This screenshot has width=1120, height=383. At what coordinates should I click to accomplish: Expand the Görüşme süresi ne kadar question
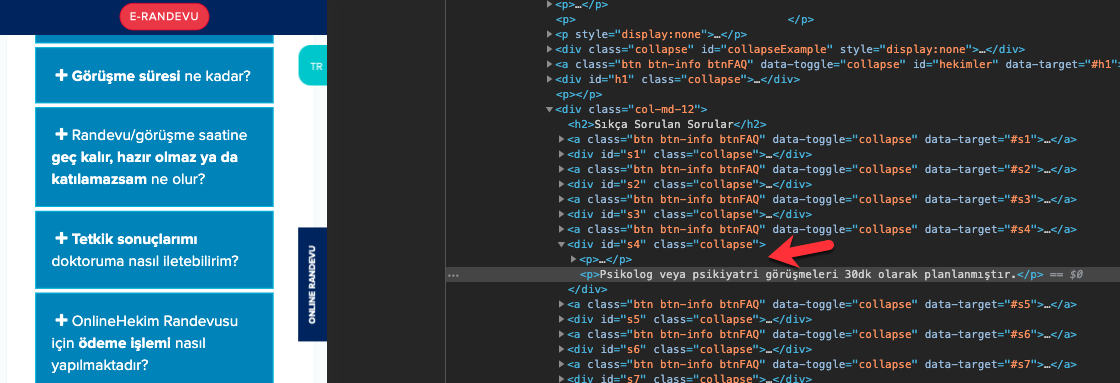(154, 75)
